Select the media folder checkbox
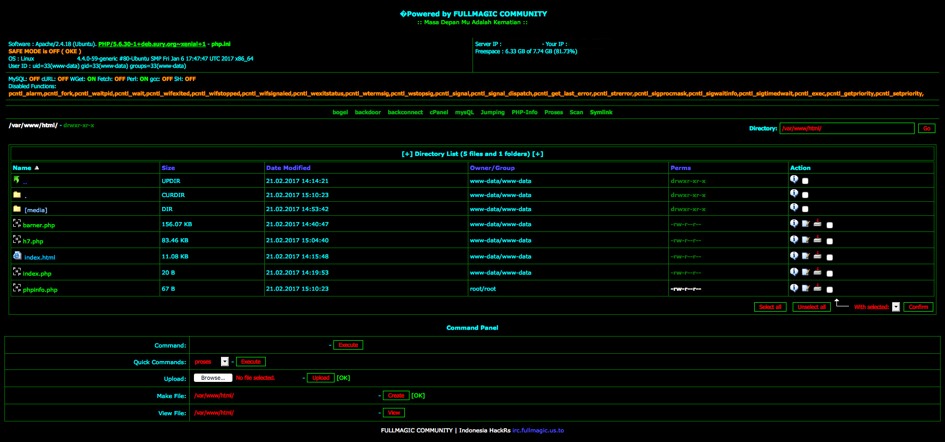This screenshot has height=442, width=945. coord(805,210)
